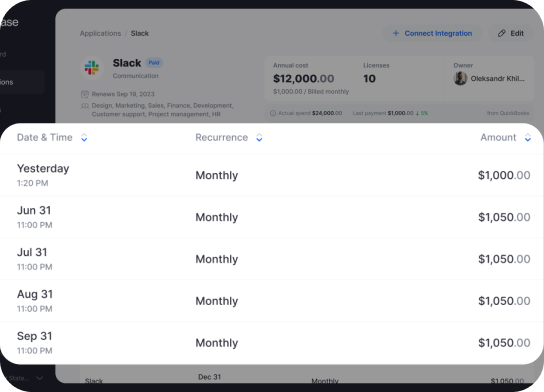Click the Communication category label
The height and width of the screenshot is (392, 544).
[135, 76]
